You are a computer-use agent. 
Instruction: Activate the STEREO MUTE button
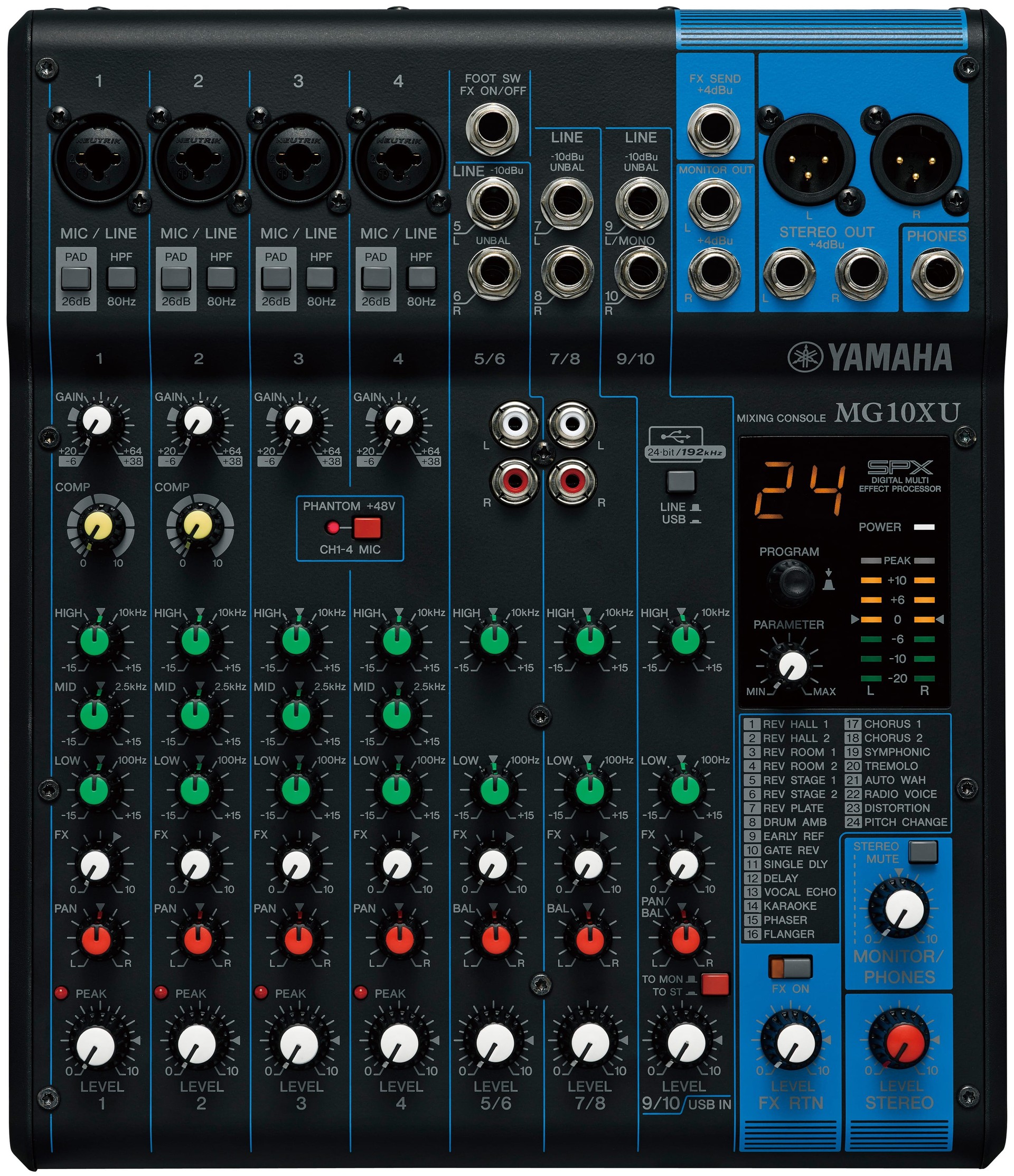click(x=923, y=852)
